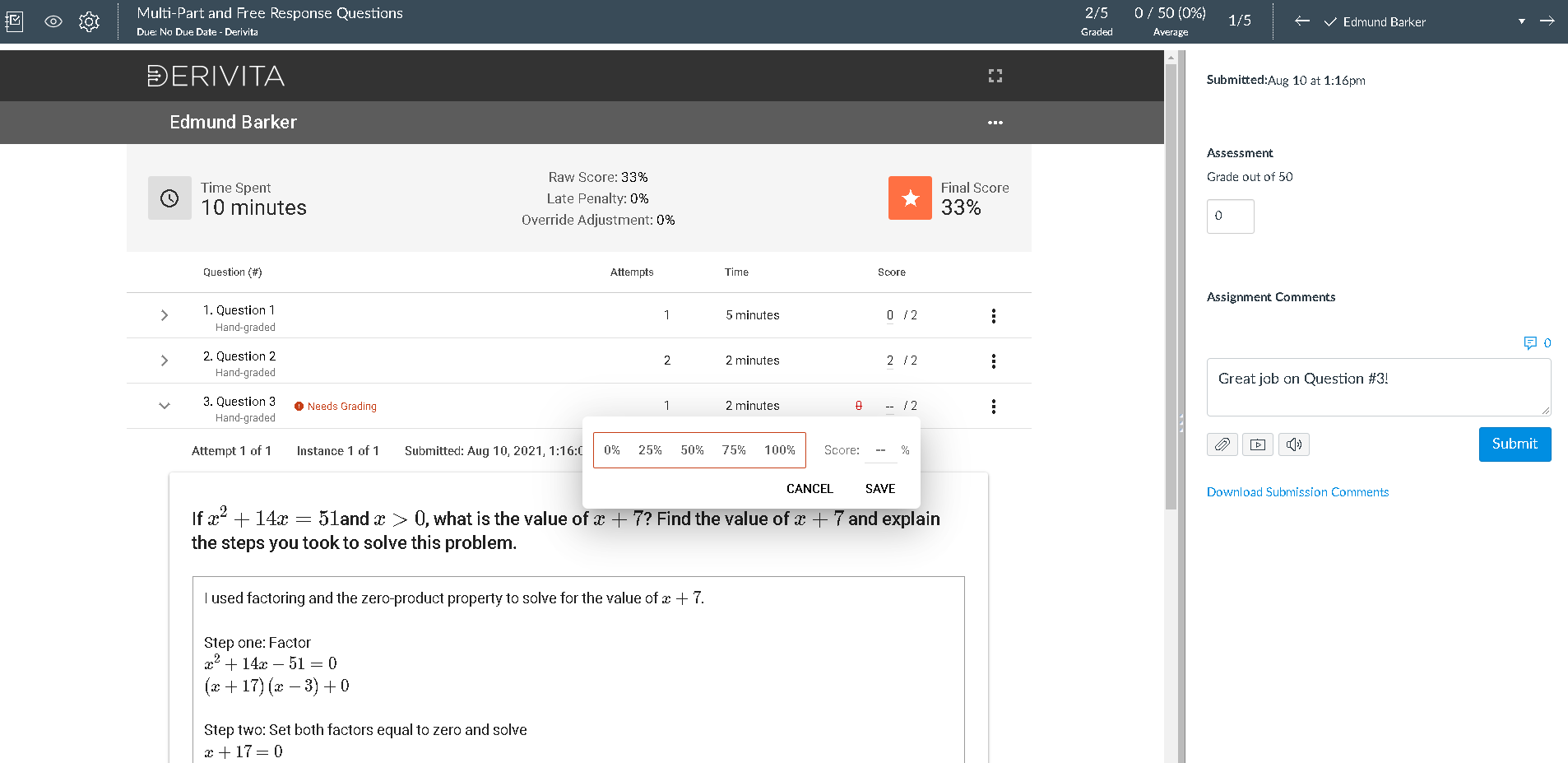
Task: Open Download Submission Comments link
Action: [1297, 492]
